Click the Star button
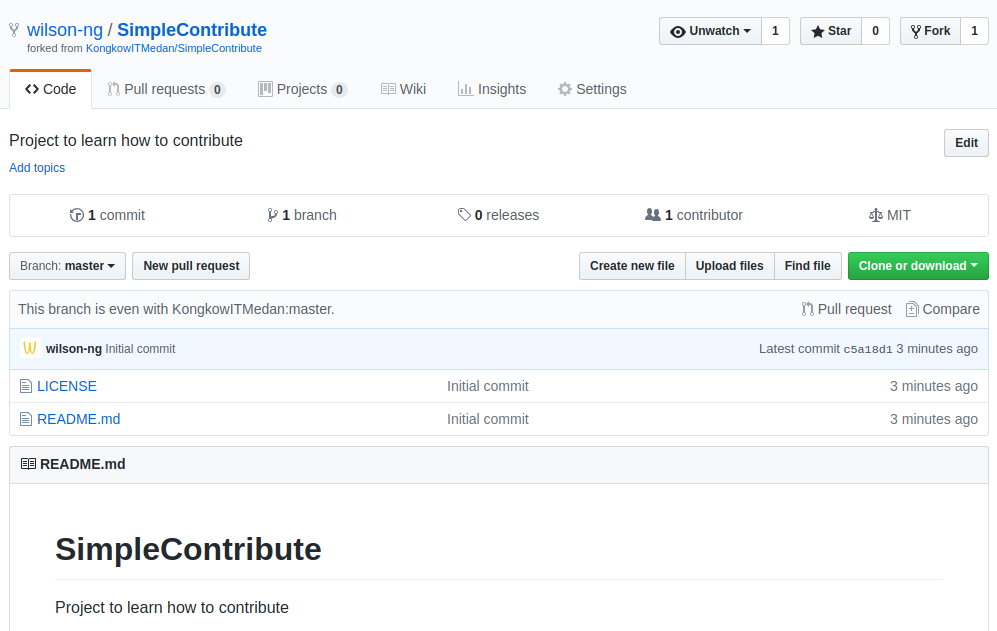The height and width of the screenshot is (631, 997). pos(830,31)
